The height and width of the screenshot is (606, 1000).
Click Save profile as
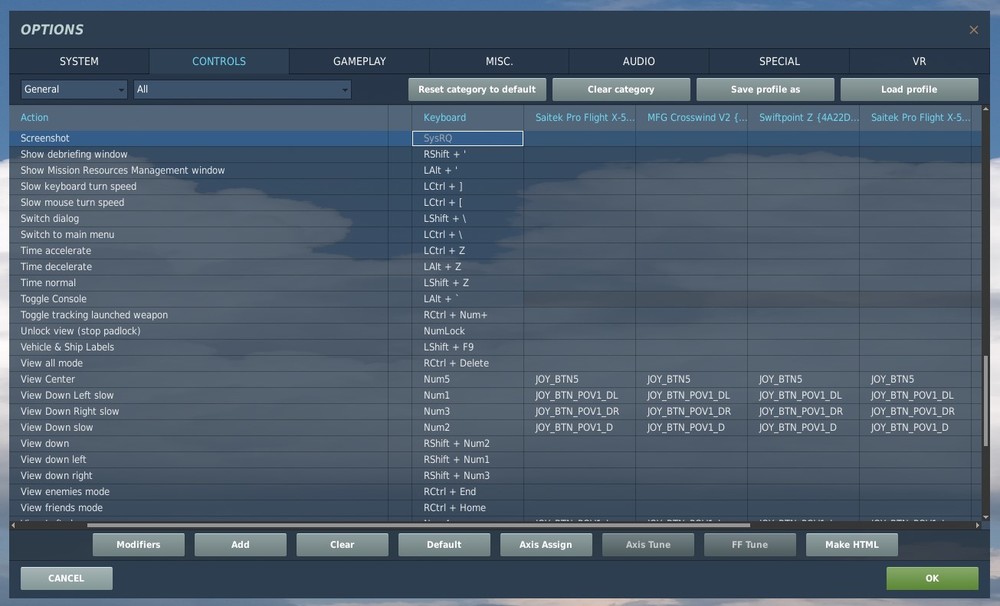pyautogui.click(x=765, y=89)
